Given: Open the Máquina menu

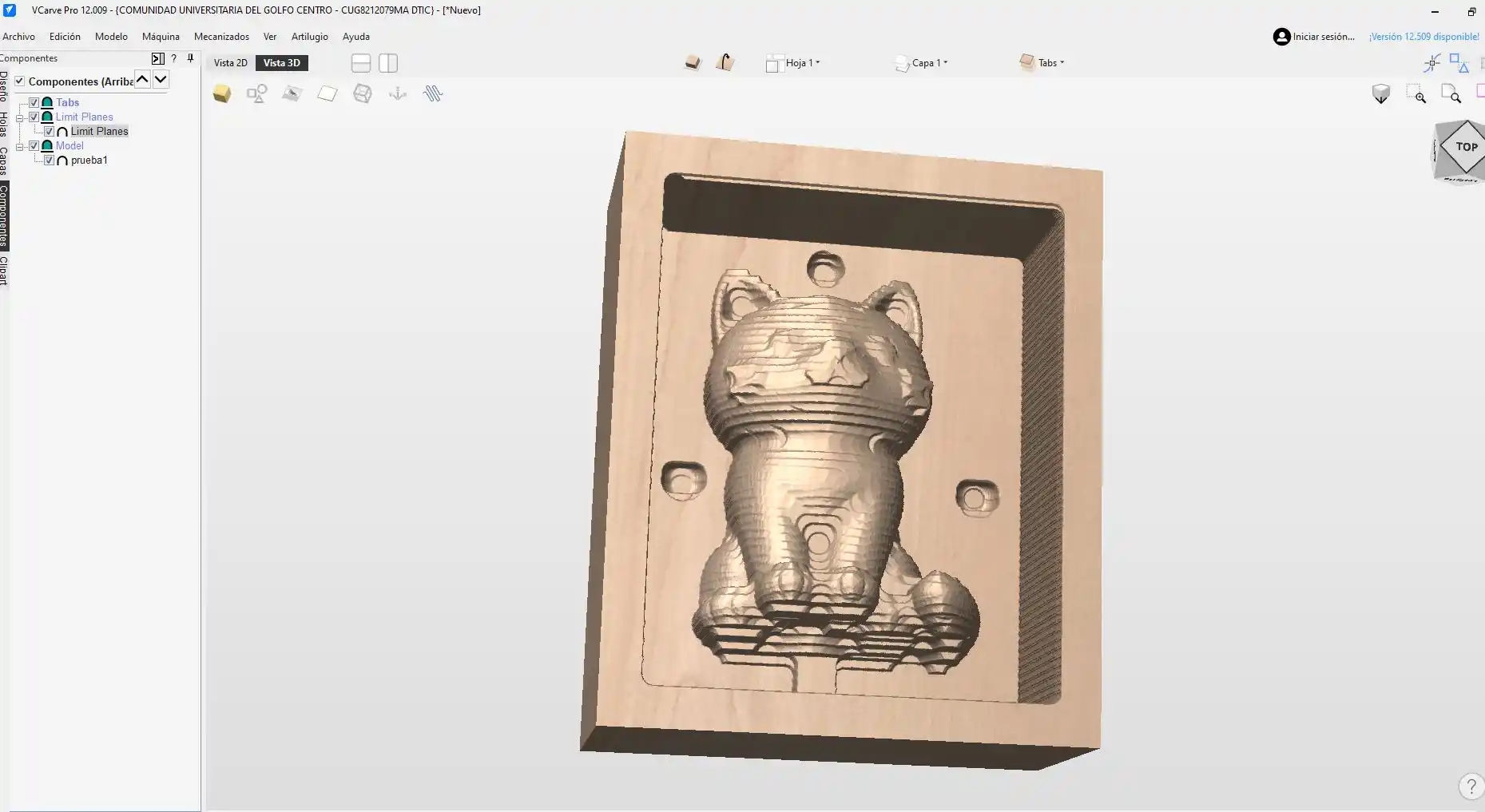Looking at the screenshot, I should point(161,37).
